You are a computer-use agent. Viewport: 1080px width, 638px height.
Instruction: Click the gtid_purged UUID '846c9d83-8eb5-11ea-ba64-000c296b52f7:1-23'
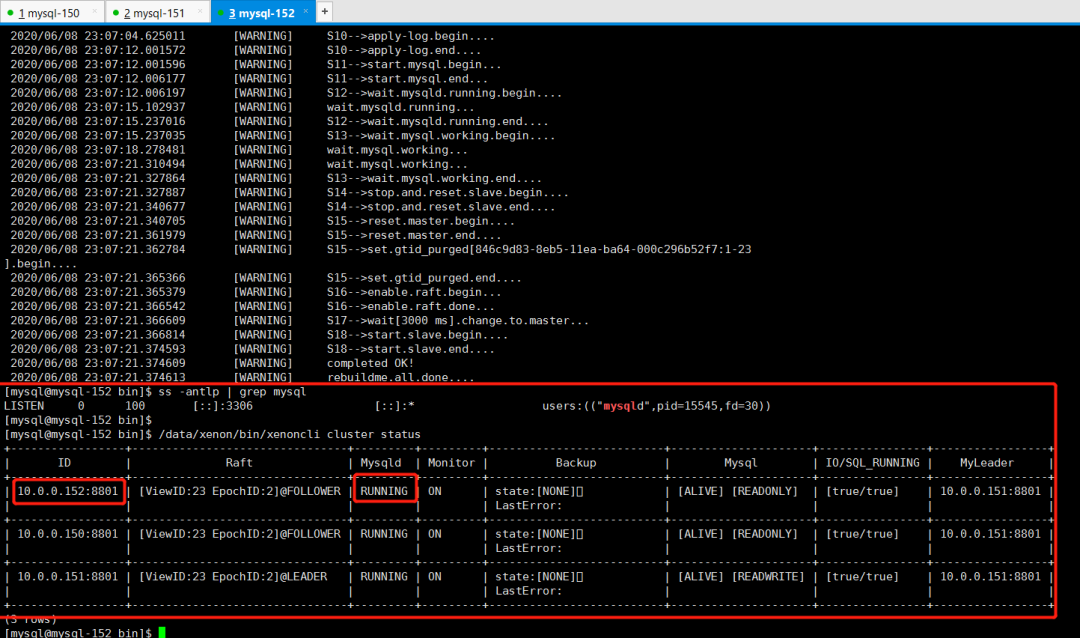613,249
